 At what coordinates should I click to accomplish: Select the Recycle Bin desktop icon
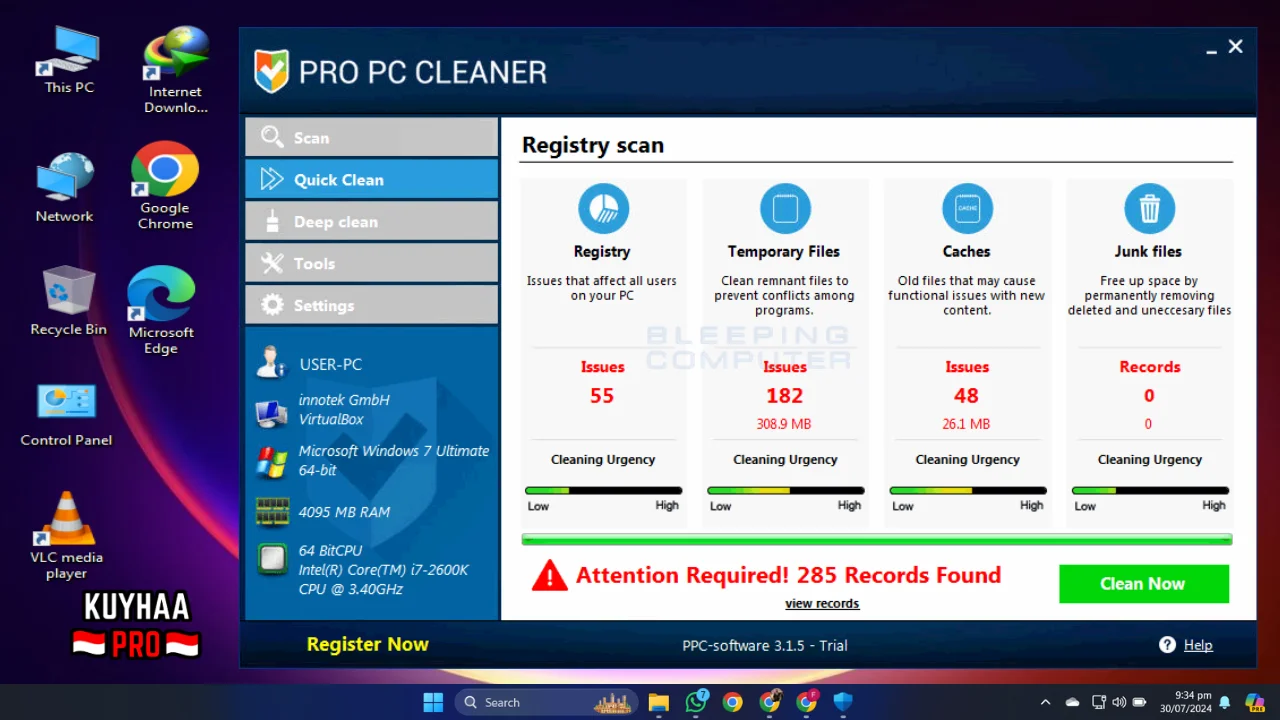point(68,300)
